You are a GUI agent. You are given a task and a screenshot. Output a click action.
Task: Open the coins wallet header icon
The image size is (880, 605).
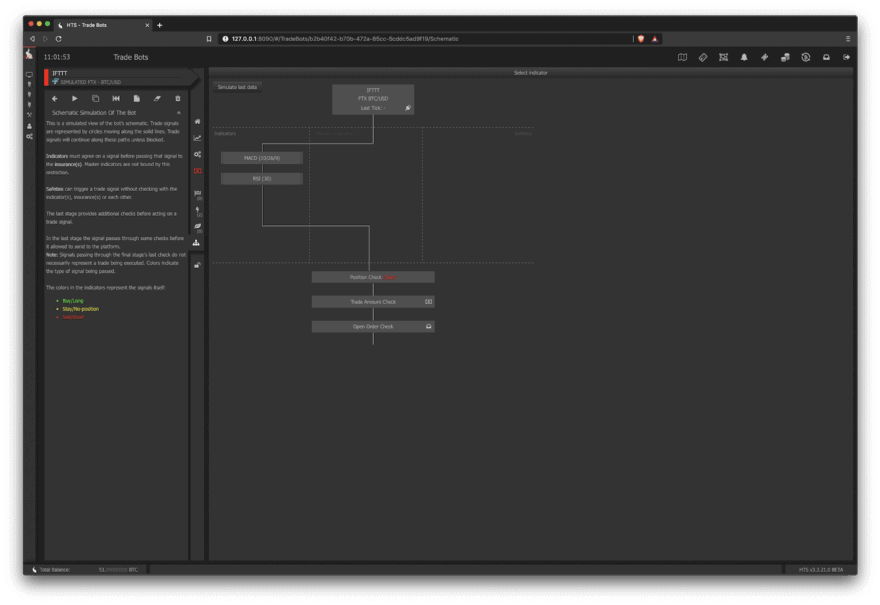(x=785, y=57)
